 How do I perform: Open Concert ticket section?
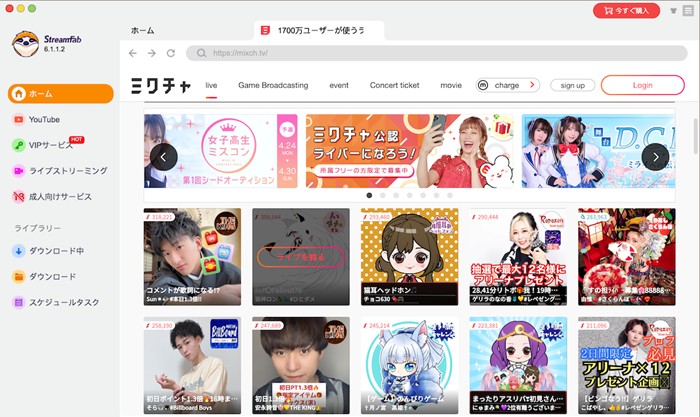[395, 85]
